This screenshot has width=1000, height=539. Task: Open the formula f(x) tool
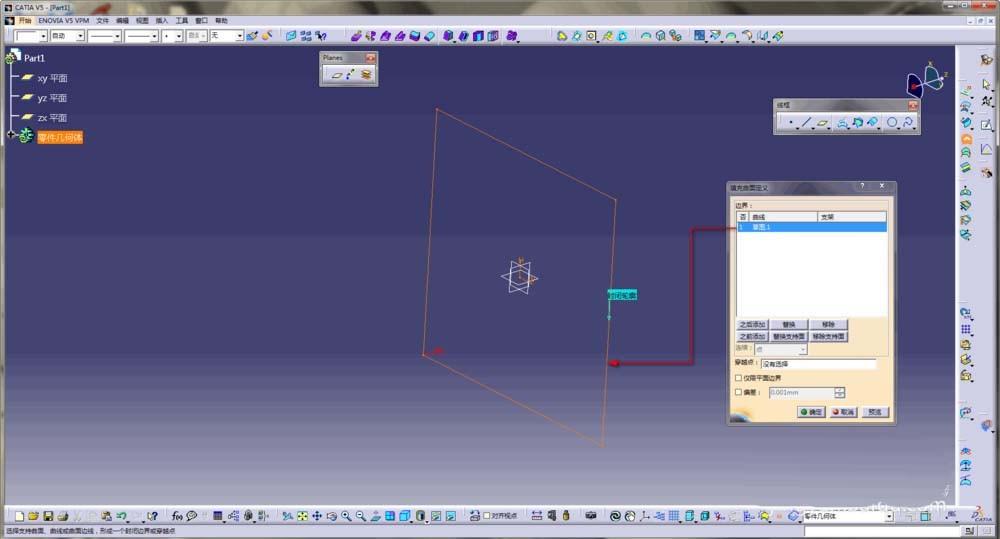[177, 516]
